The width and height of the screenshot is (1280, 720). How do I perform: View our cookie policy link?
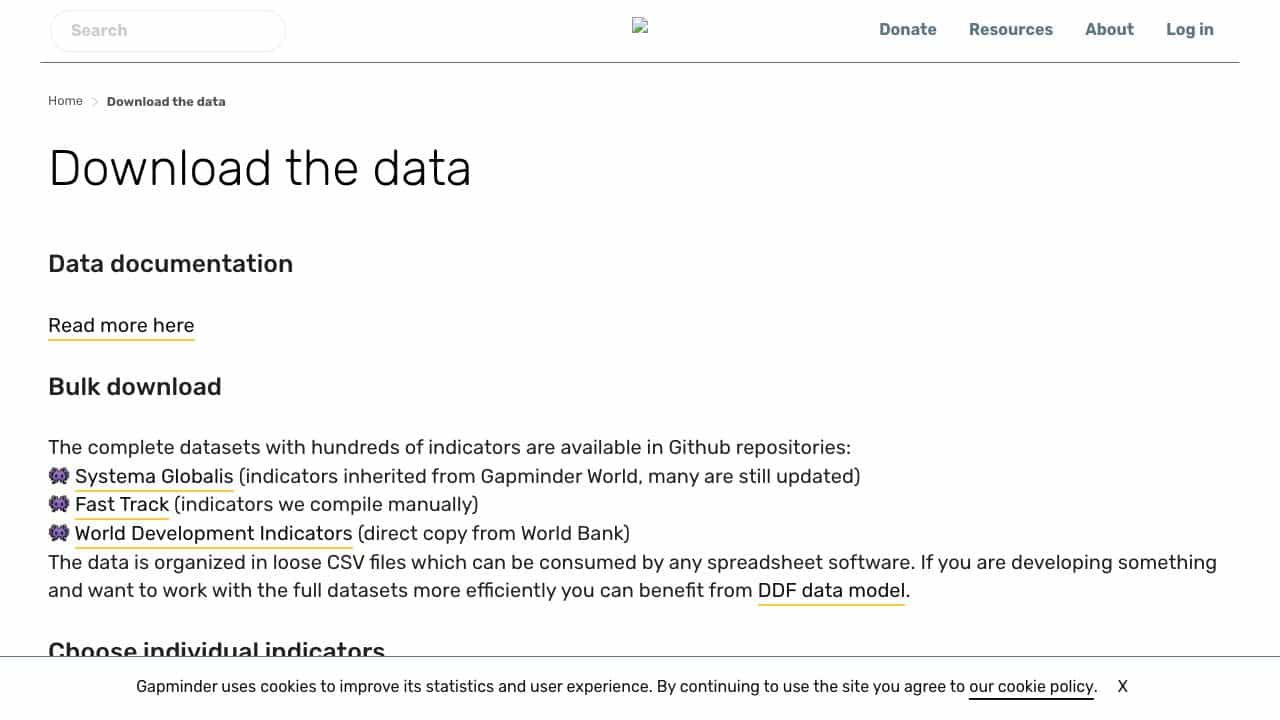tap(1032, 687)
